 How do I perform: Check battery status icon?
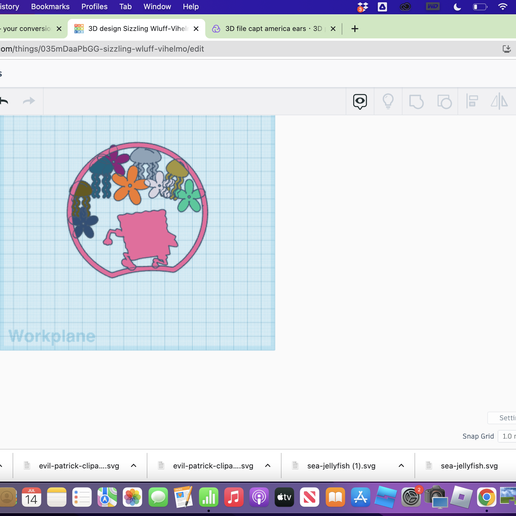click(x=480, y=7)
